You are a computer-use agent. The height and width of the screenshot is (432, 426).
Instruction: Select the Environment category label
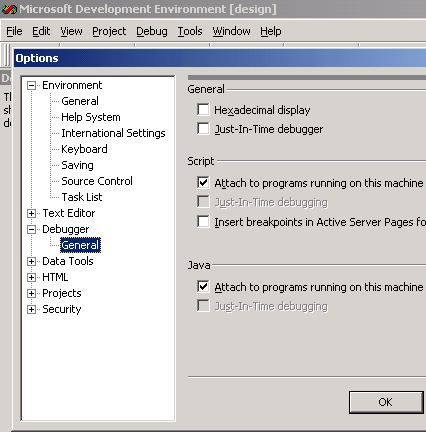tap(72, 85)
